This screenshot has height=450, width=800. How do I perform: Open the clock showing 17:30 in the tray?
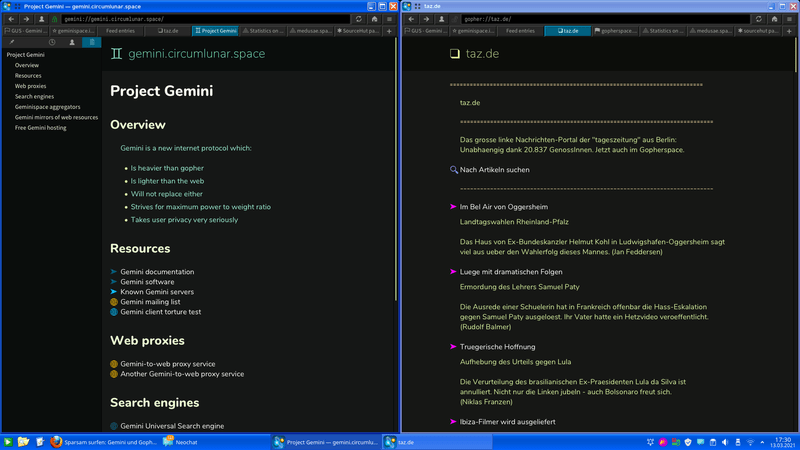coord(783,442)
